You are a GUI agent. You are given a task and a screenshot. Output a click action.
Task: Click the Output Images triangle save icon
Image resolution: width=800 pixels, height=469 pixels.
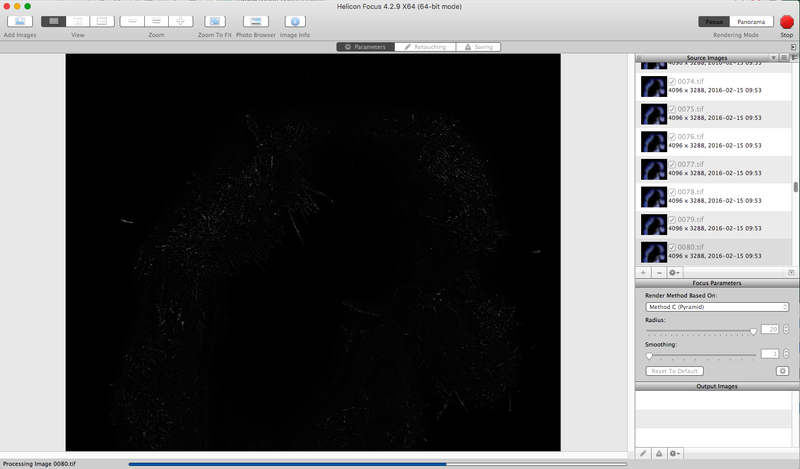pyautogui.click(x=659, y=453)
